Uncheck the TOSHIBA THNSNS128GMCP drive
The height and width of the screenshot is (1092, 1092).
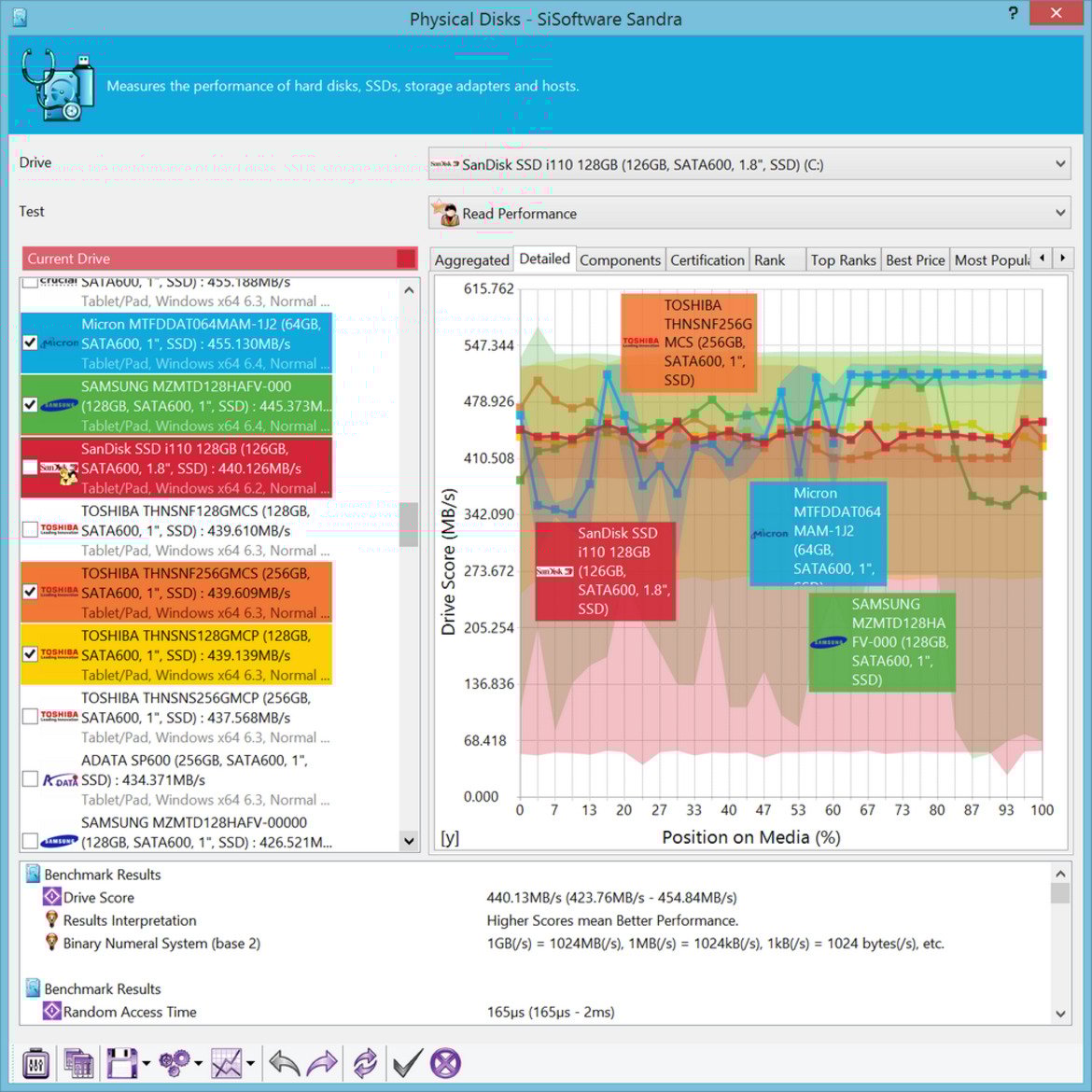coord(30,654)
